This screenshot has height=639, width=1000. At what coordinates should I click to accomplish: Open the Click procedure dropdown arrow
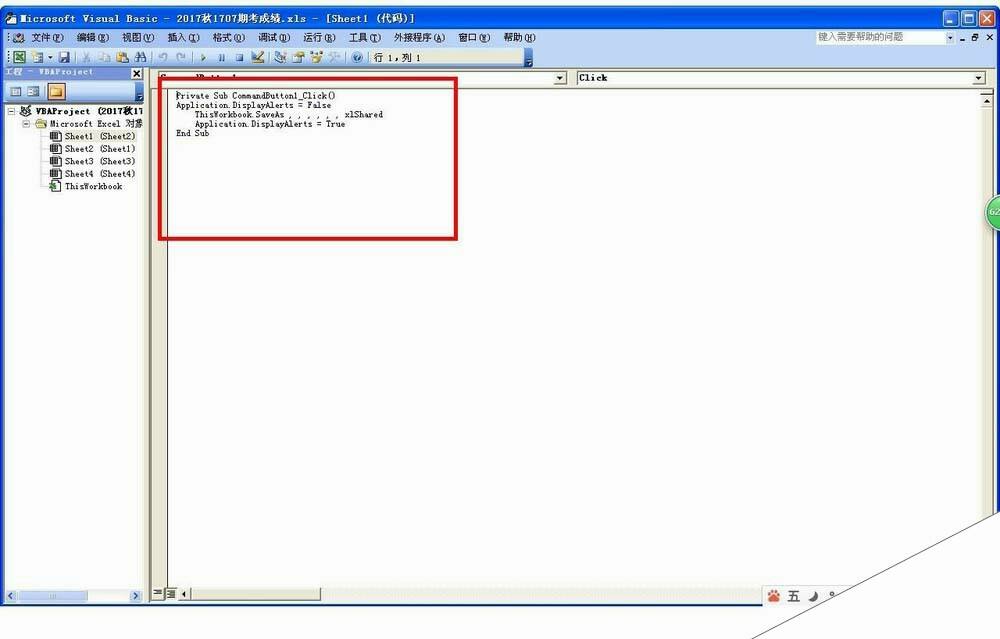pos(978,78)
